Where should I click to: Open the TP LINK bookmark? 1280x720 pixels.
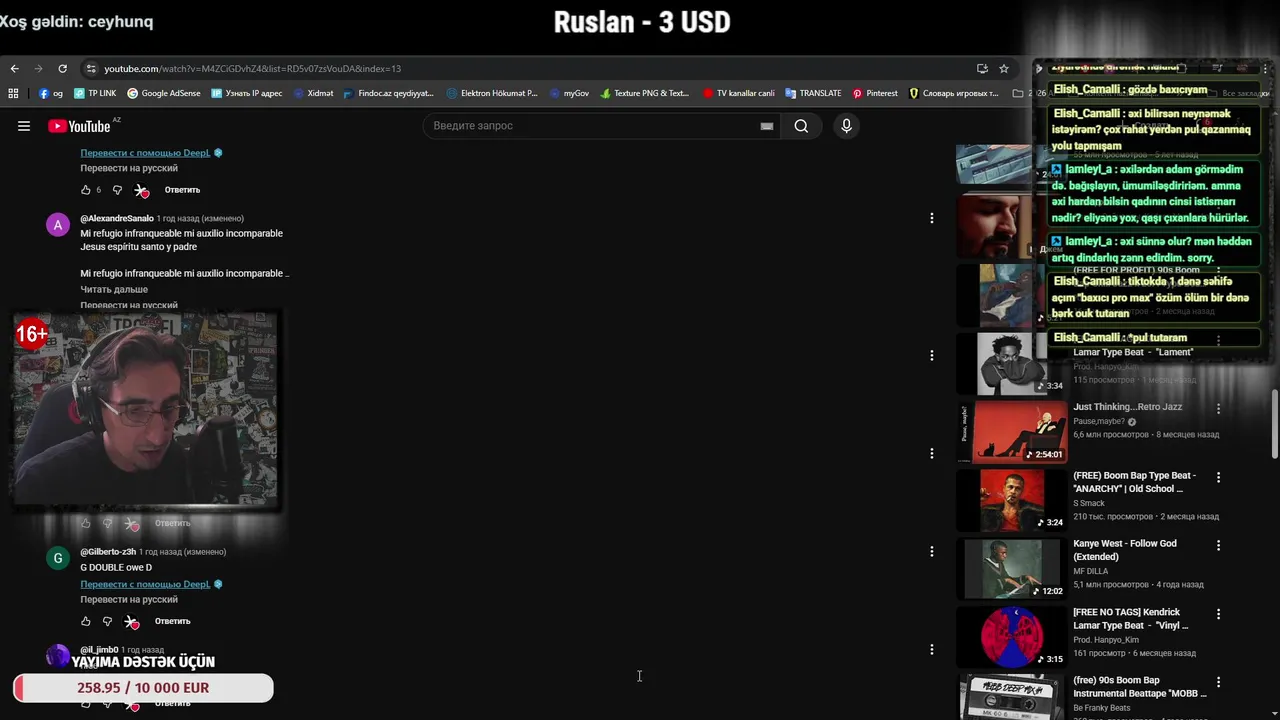coord(95,93)
